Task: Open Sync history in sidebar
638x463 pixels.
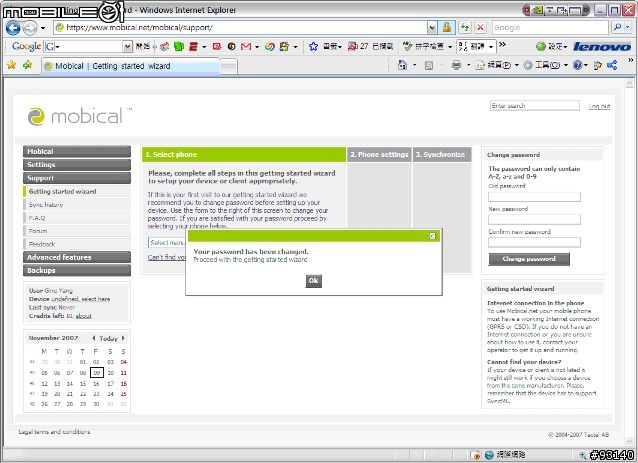Action: 77,205
